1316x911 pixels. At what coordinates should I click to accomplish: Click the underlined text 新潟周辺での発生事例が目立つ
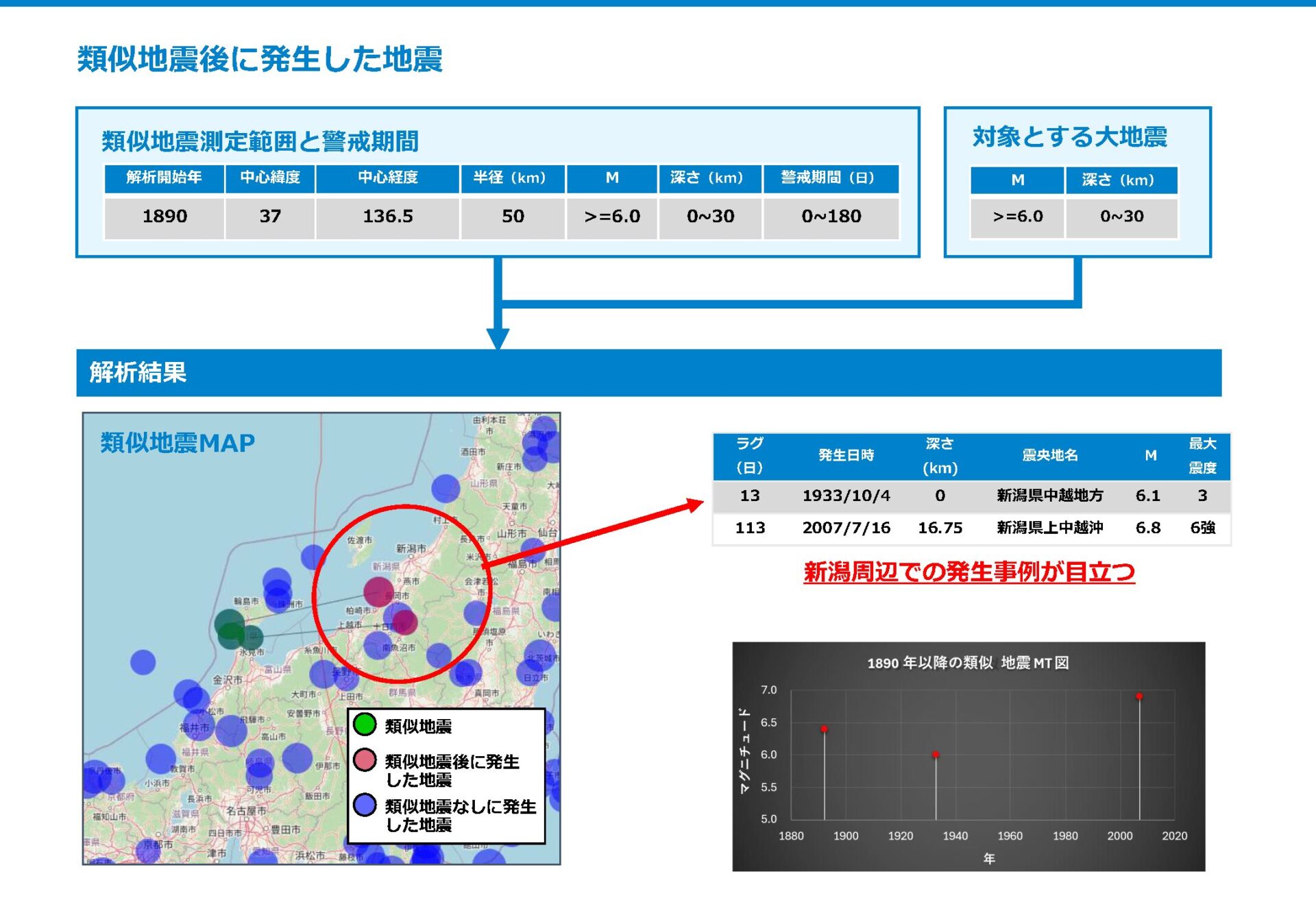pos(969,572)
